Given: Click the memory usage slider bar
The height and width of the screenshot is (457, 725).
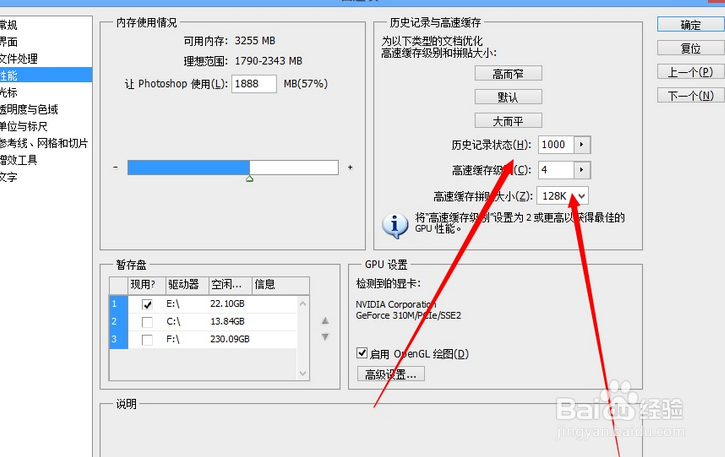Looking at the screenshot, I should (x=233, y=167).
